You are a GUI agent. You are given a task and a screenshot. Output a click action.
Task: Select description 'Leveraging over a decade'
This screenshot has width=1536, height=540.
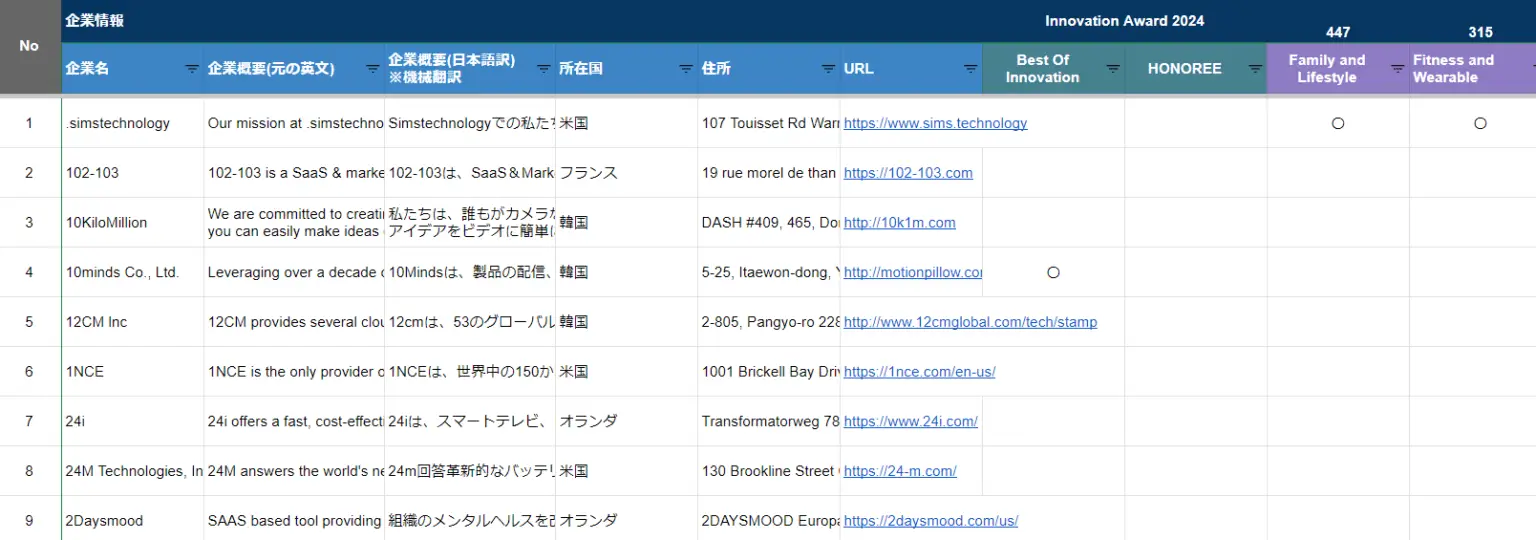coord(294,272)
